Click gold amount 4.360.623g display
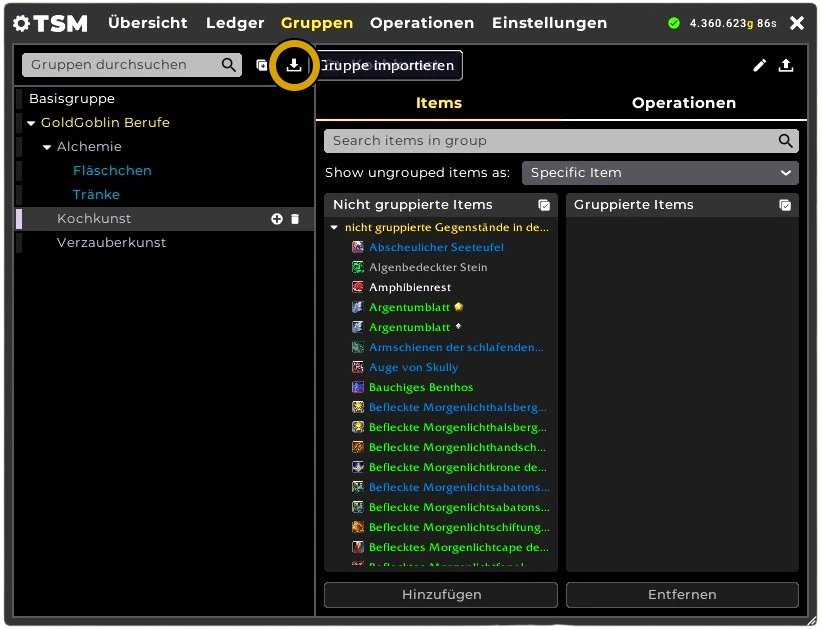Screen dimensions: 822x630 [721, 24]
